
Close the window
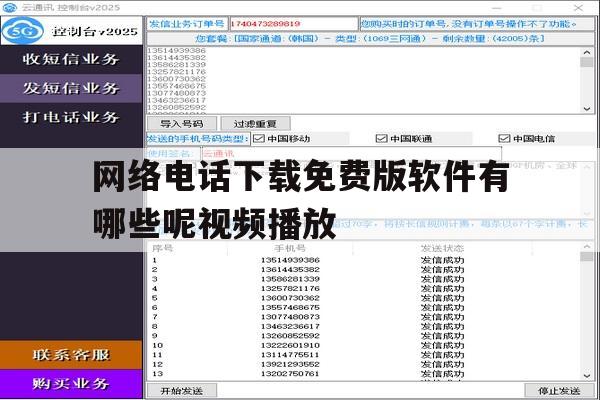[578, 7]
